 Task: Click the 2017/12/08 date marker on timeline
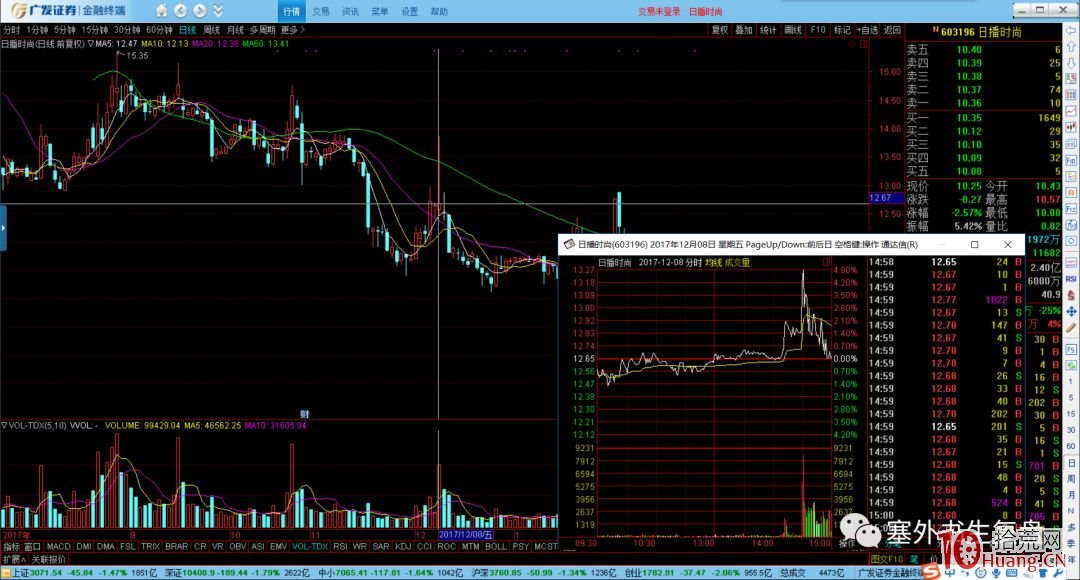pyautogui.click(x=466, y=535)
